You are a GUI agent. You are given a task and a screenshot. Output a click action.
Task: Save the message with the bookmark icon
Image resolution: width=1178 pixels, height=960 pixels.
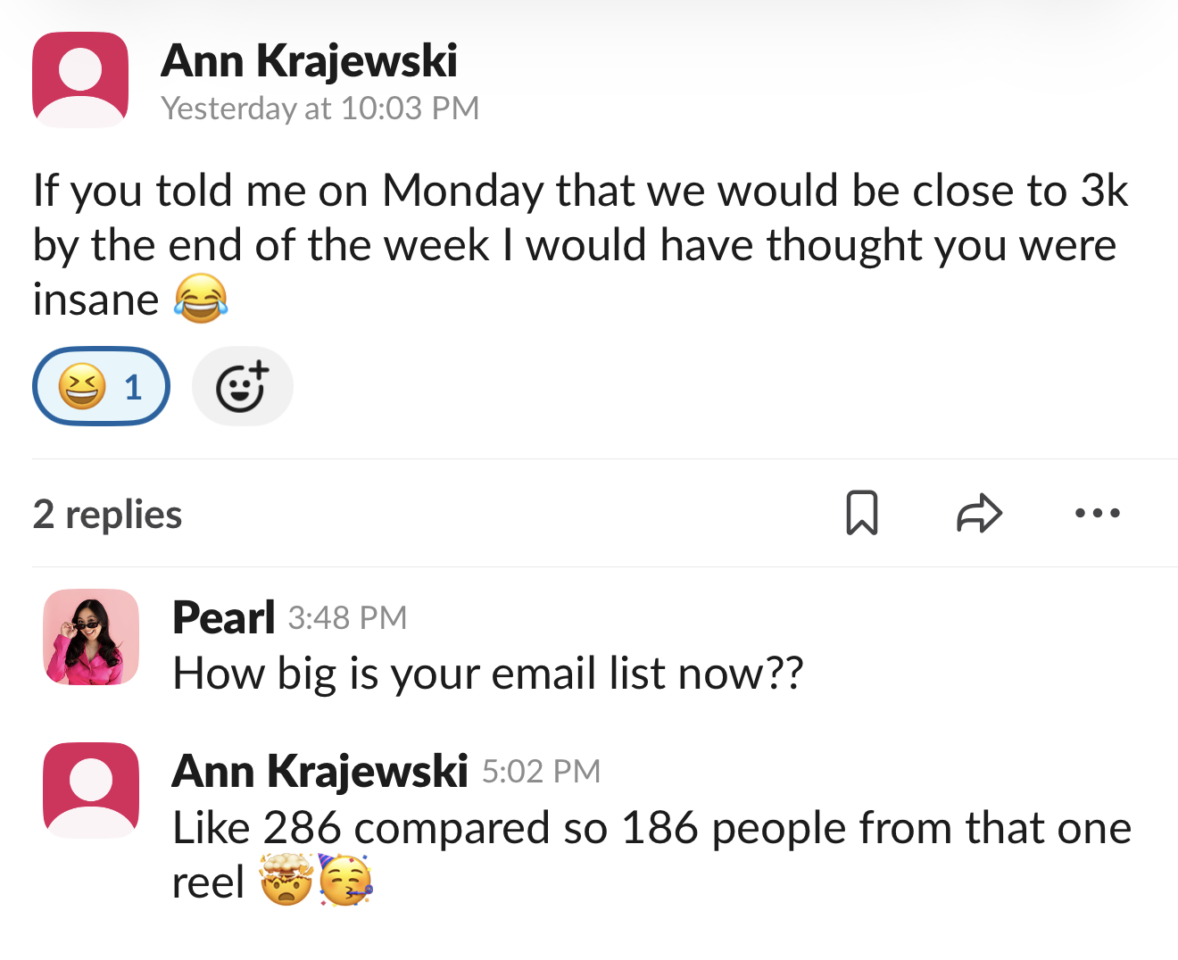point(861,514)
